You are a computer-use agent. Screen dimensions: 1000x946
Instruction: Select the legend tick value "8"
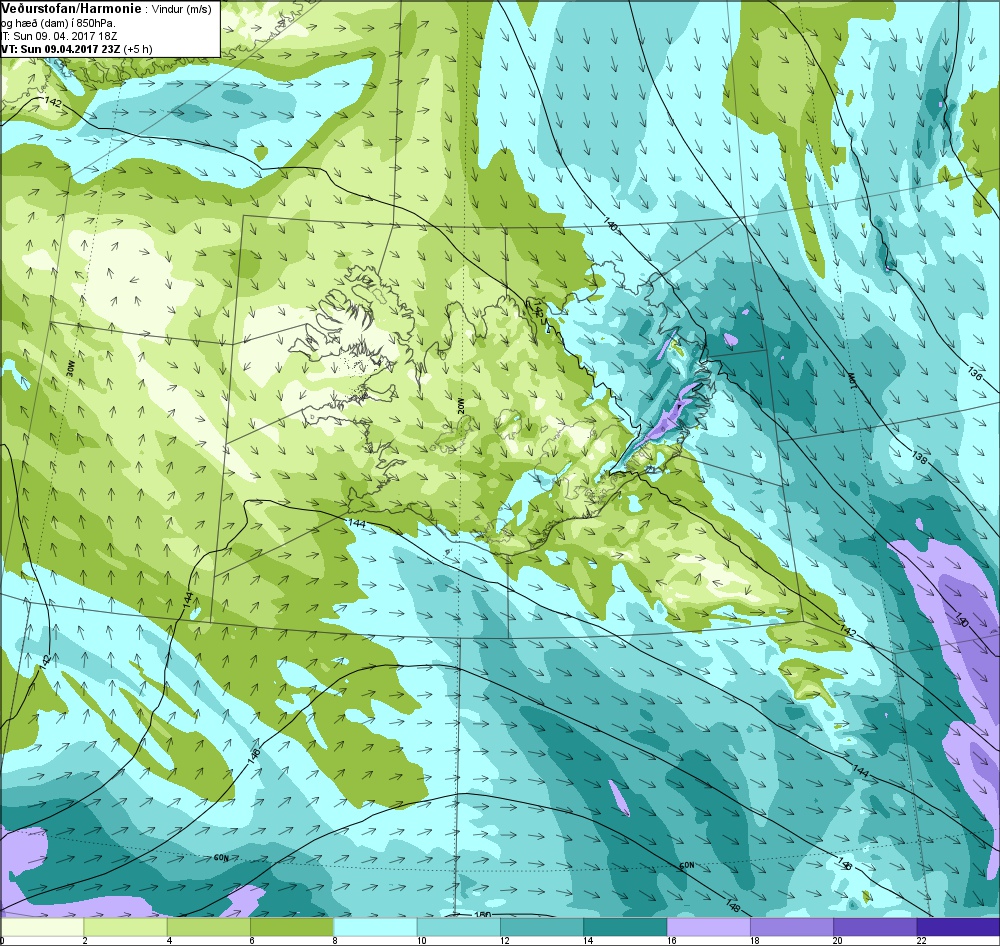point(334,940)
